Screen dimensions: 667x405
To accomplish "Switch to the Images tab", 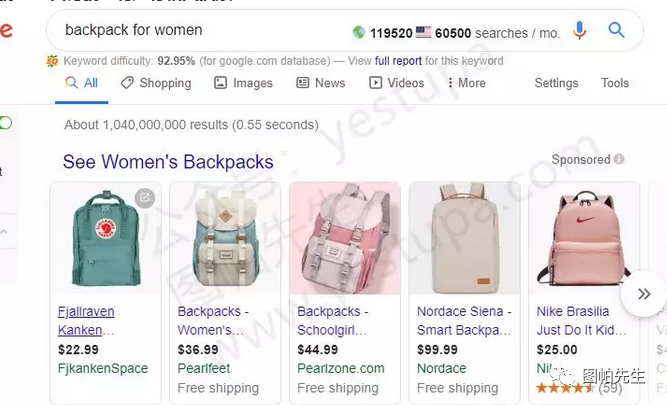I will tap(243, 83).
